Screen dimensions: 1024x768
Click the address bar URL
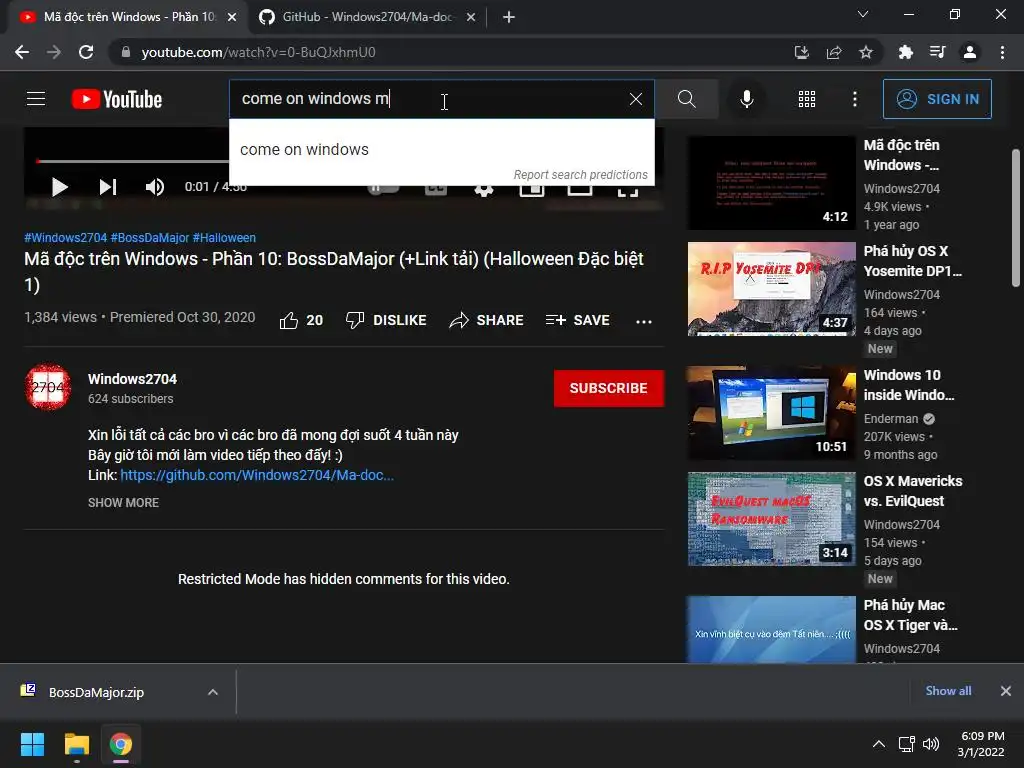point(258,52)
